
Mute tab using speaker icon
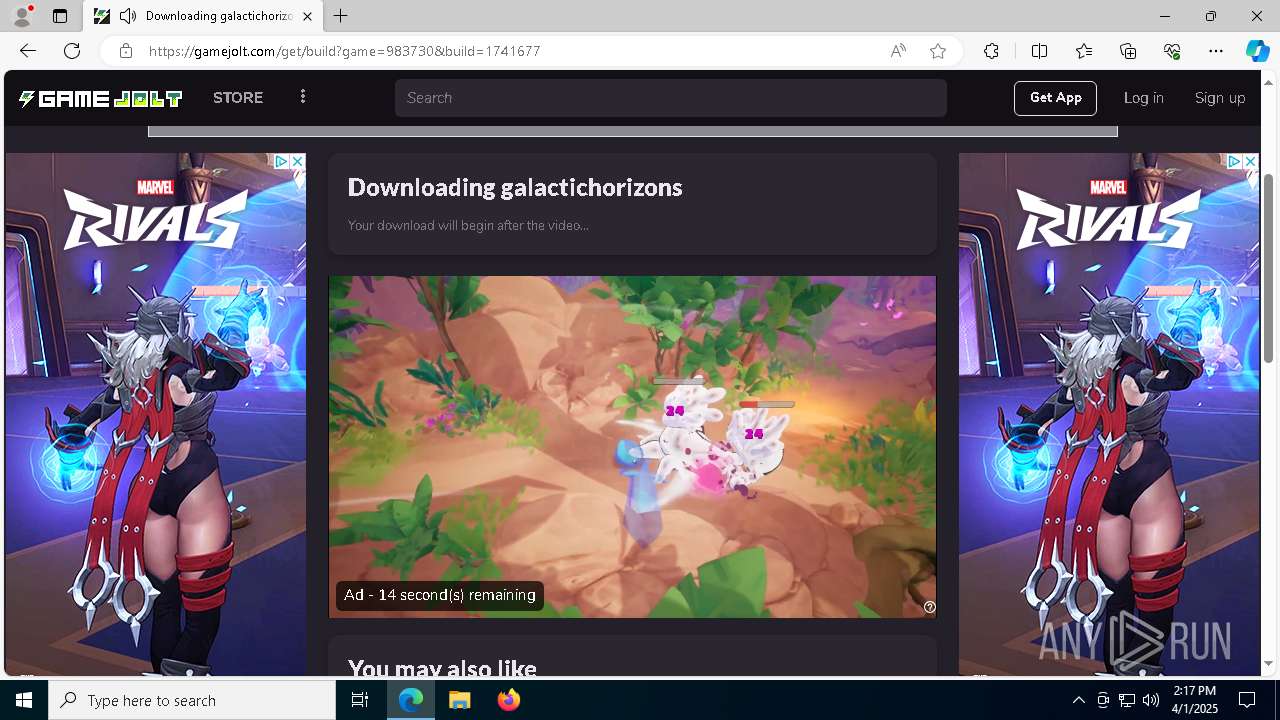coord(128,16)
